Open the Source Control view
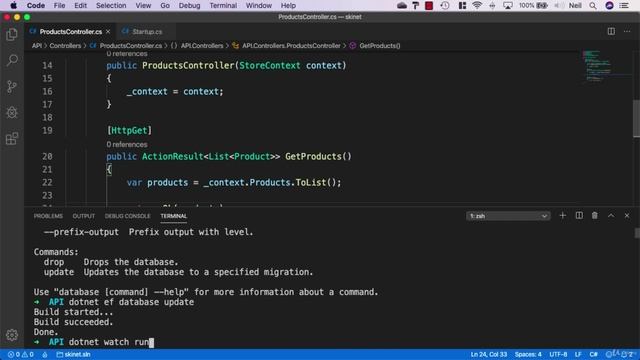640x360 pixels. [12, 87]
